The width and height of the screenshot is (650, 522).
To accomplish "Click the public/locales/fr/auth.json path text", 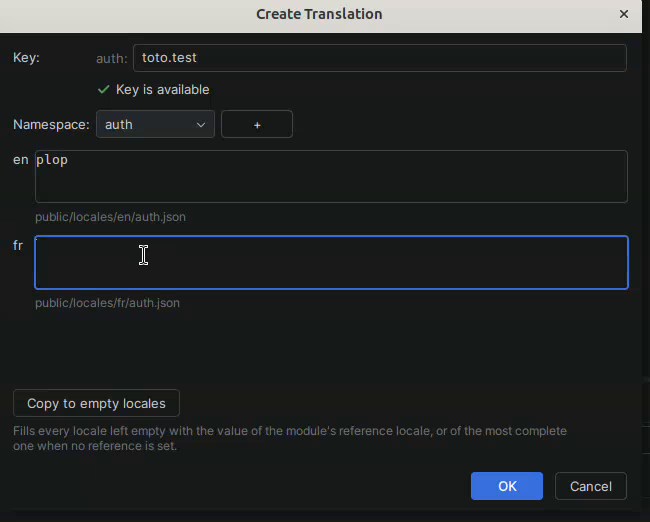I will coord(107,303).
